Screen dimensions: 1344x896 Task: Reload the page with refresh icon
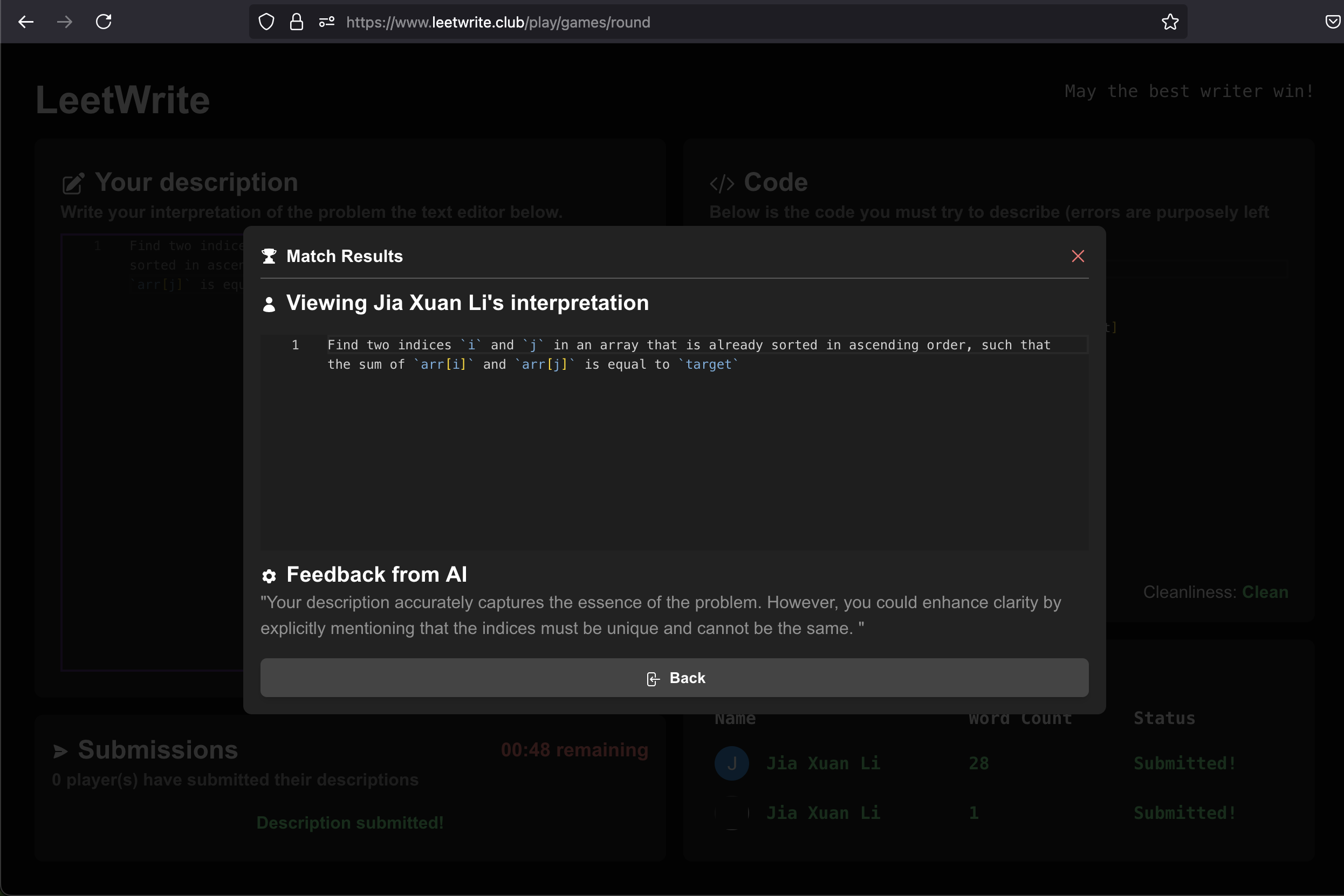(x=104, y=22)
